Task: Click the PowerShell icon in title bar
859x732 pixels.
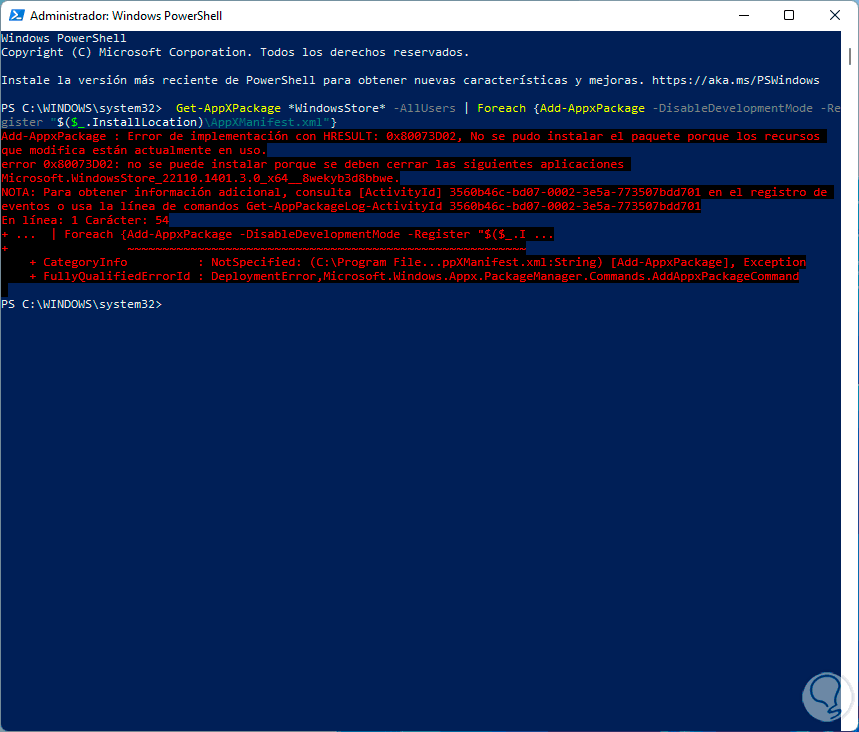Action: coord(16,15)
